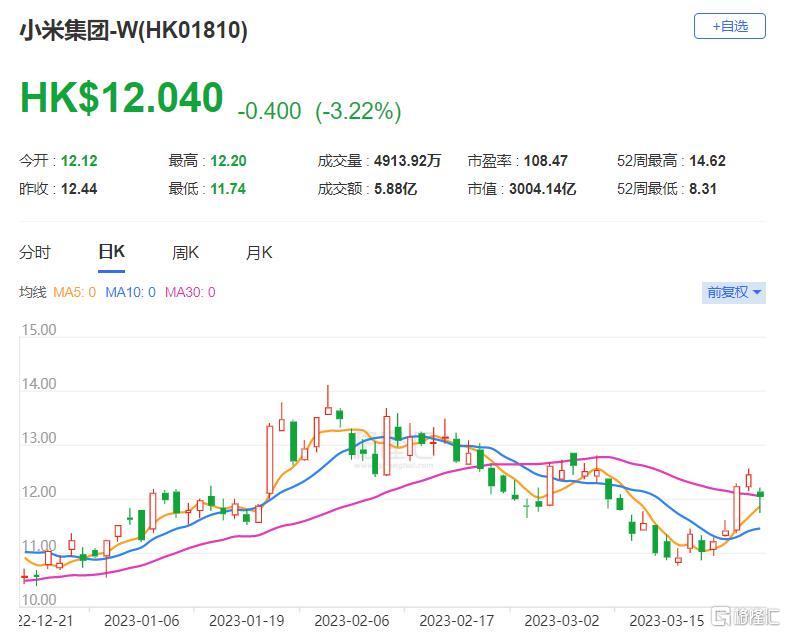This screenshot has height=633, width=786.
Task: Select the 日K chart tab
Action: click(x=111, y=252)
